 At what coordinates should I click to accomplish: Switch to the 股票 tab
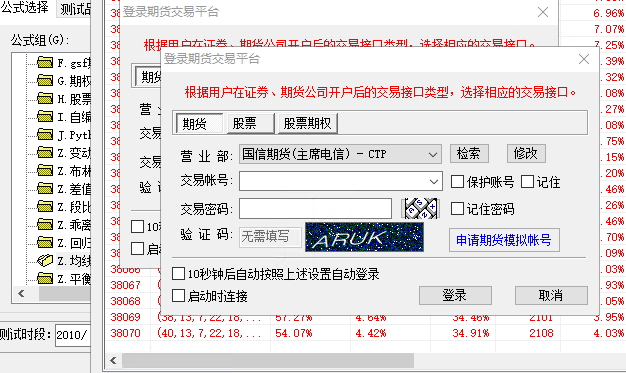[x=250, y=123]
